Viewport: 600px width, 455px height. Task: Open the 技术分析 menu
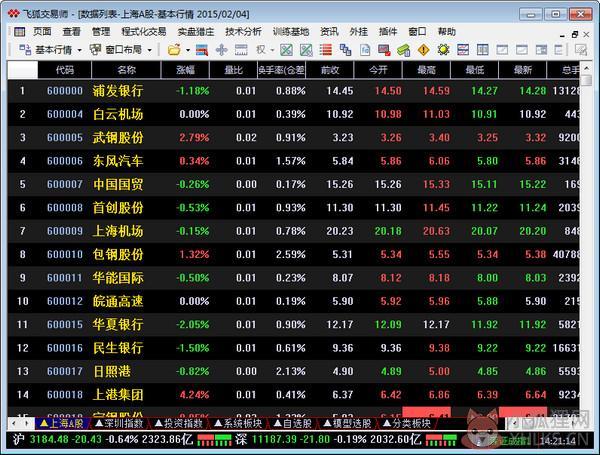[x=243, y=32]
